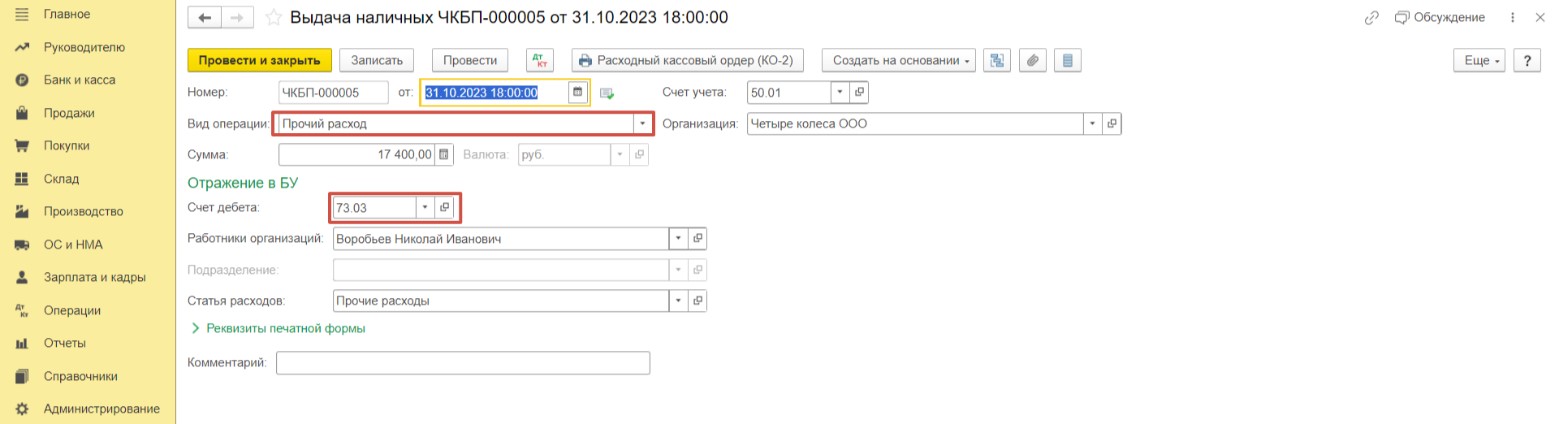The height and width of the screenshot is (424, 1559).
Task: Open the Еще menu
Action: (x=1480, y=60)
